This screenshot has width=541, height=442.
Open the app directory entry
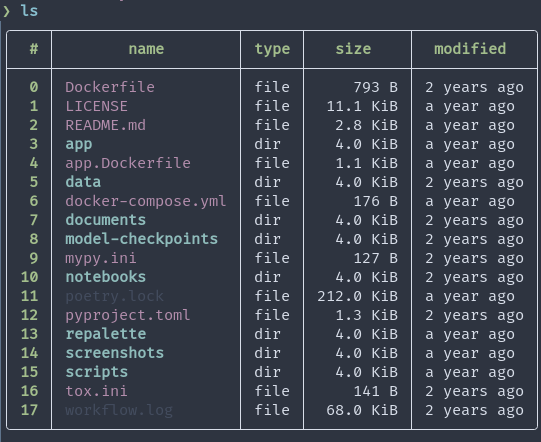click(x=79, y=144)
